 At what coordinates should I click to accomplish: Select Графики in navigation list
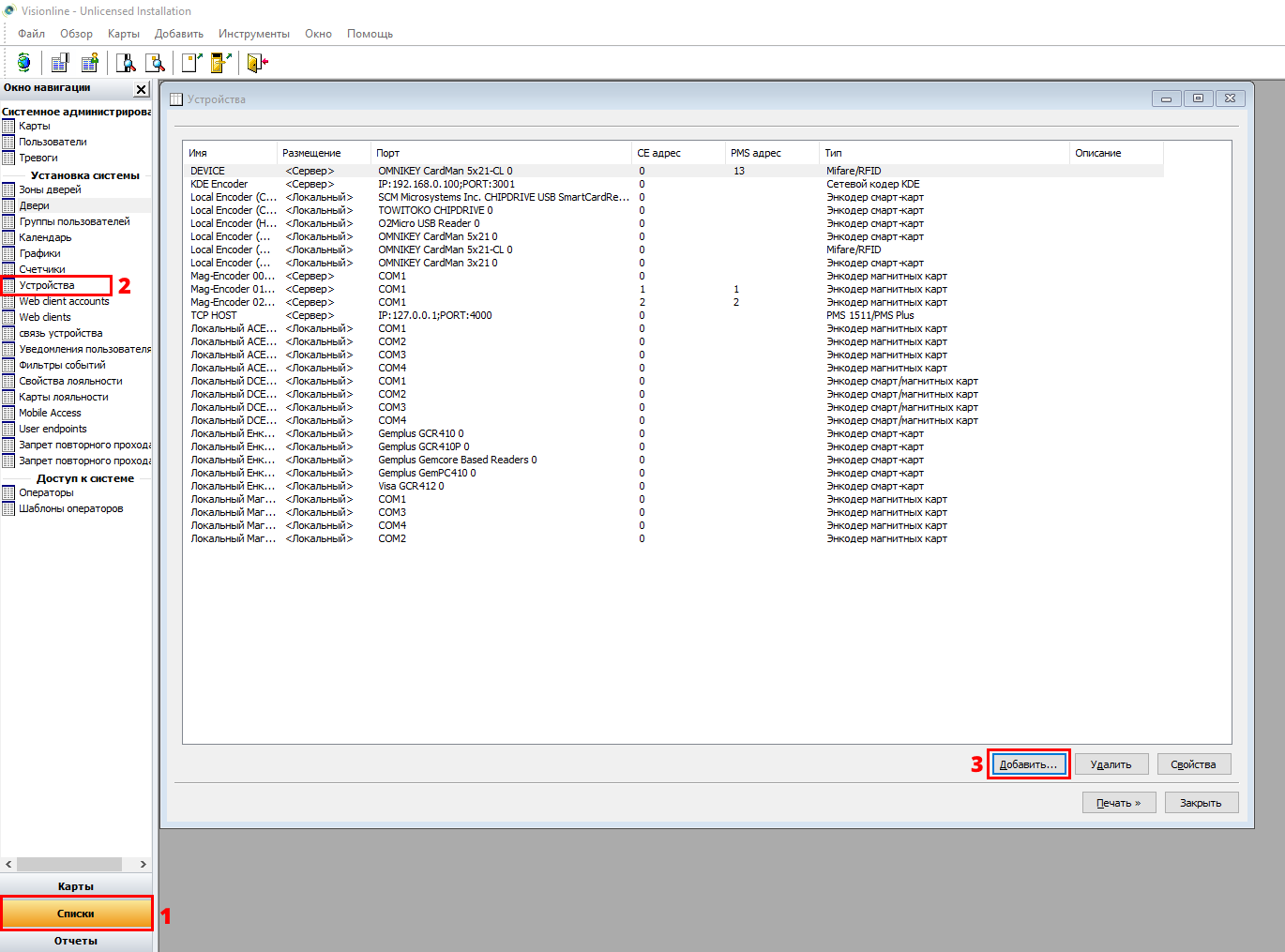pyautogui.click(x=39, y=253)
